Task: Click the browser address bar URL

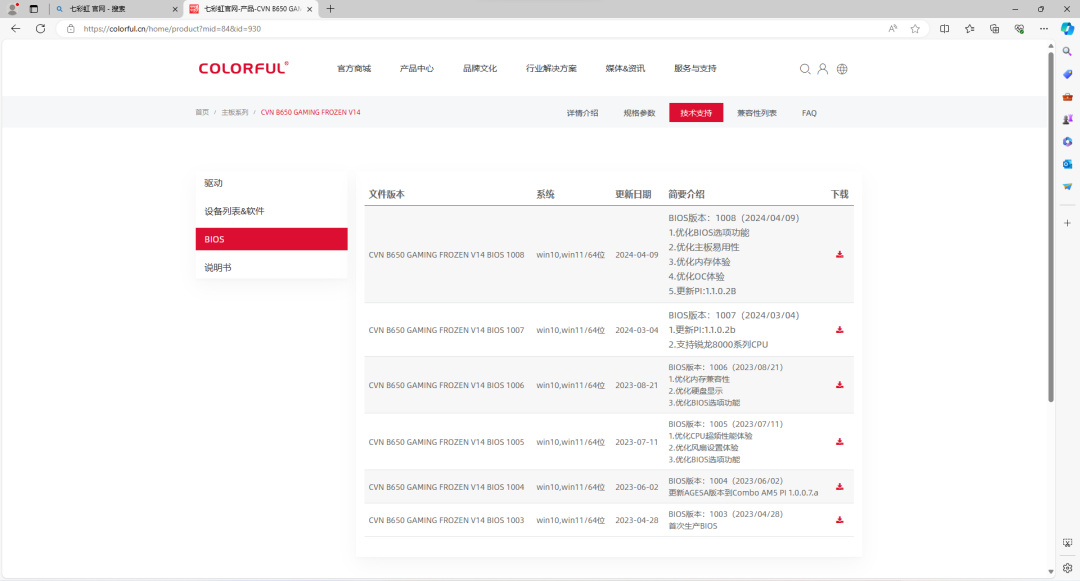Action: pos(172,29)
